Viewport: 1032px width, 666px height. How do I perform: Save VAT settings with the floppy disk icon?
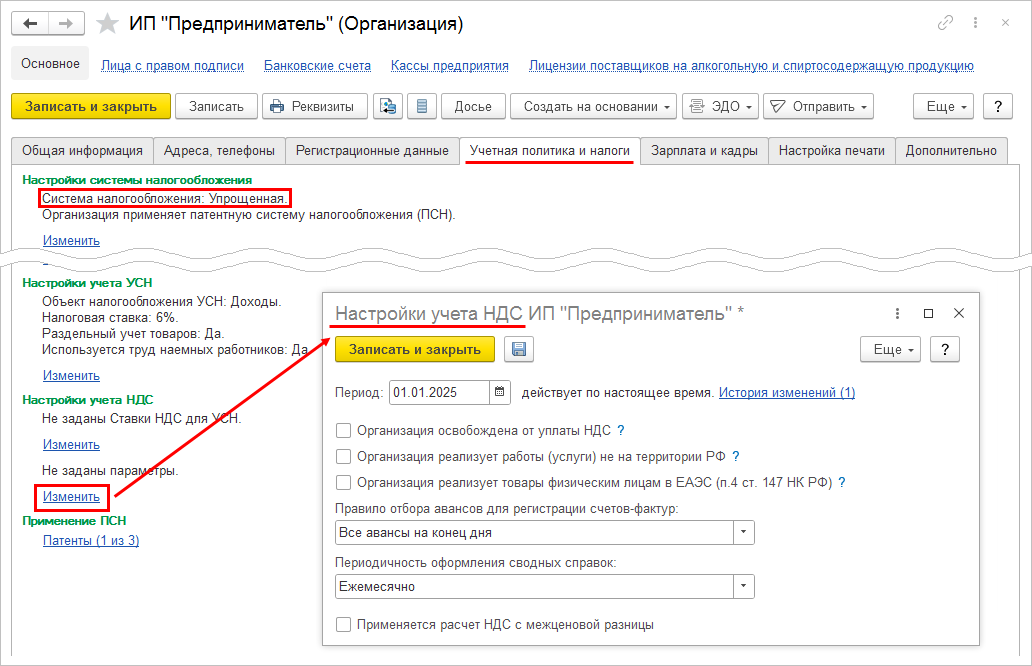point(519,349)
